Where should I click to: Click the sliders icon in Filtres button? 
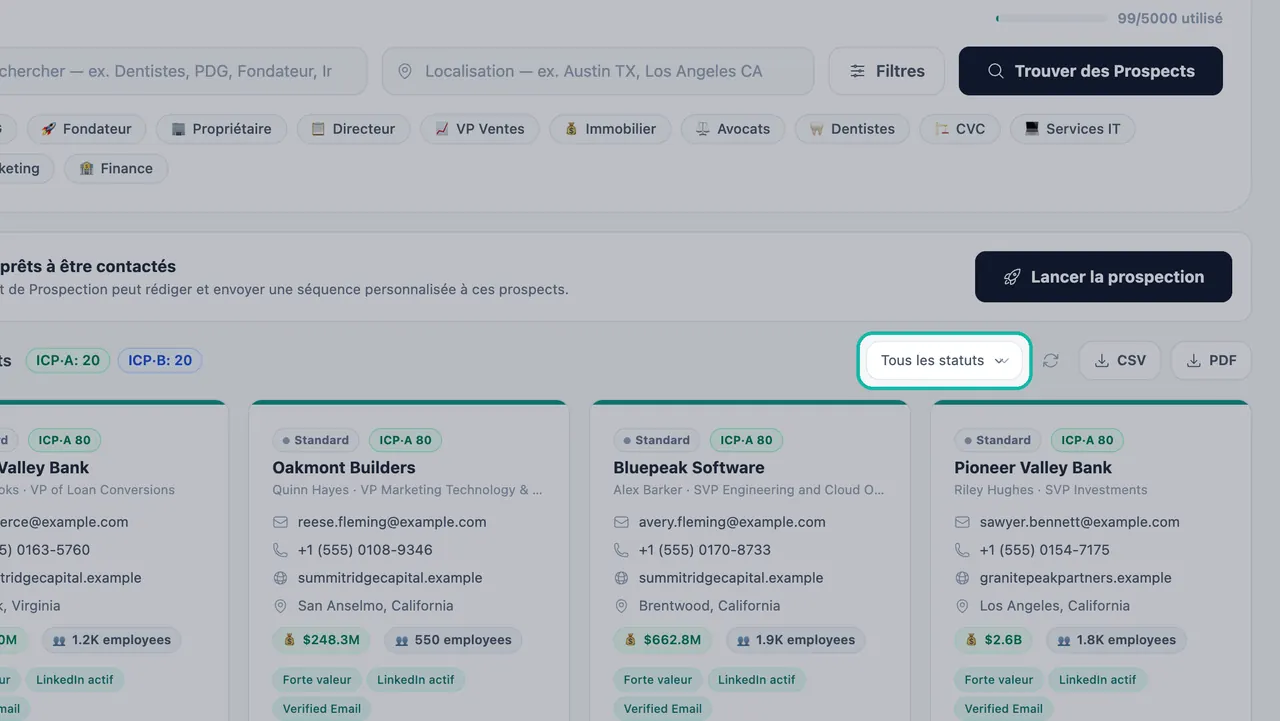(858, 71)
